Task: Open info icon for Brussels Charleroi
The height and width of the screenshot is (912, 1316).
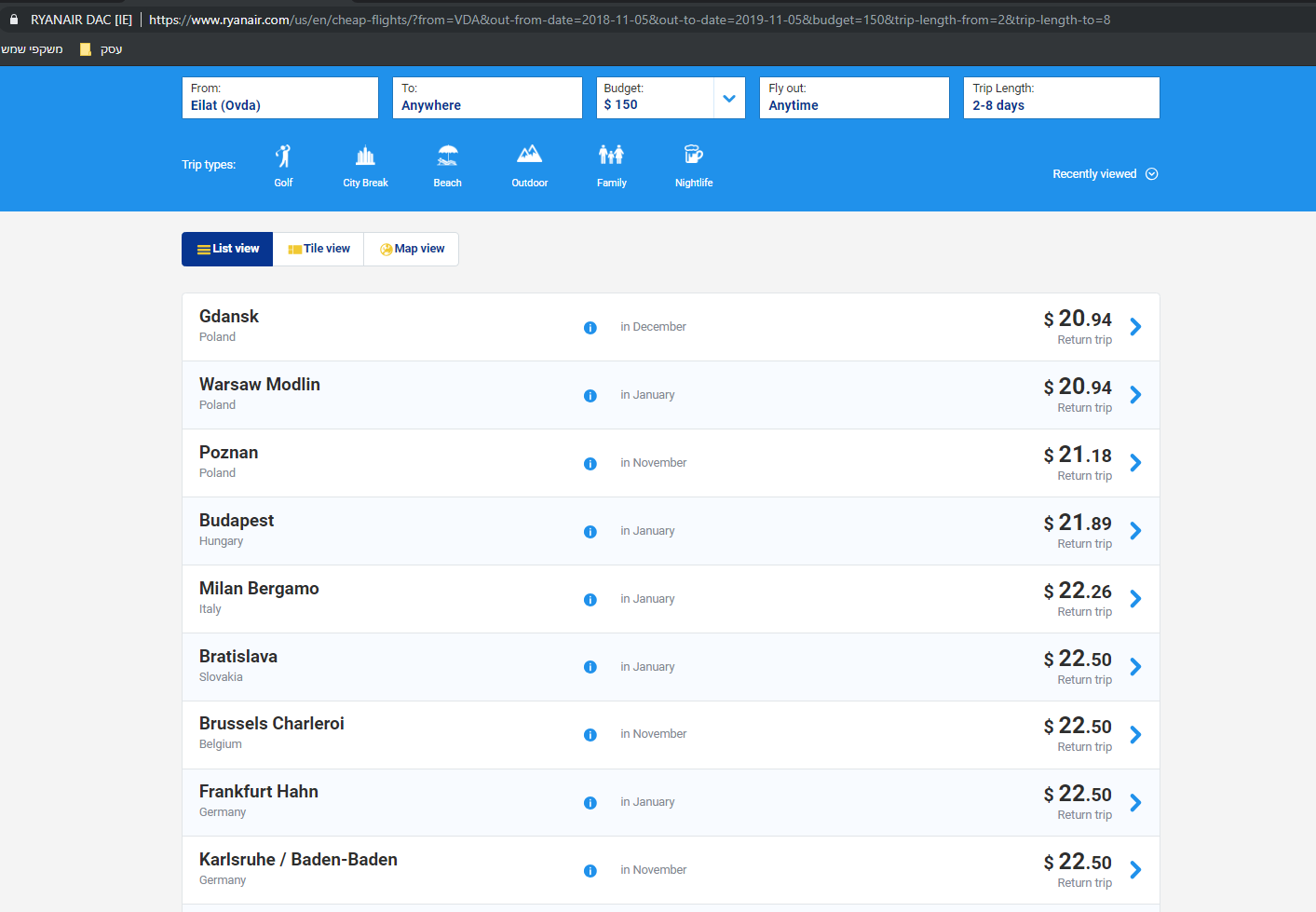Action: 590,735
